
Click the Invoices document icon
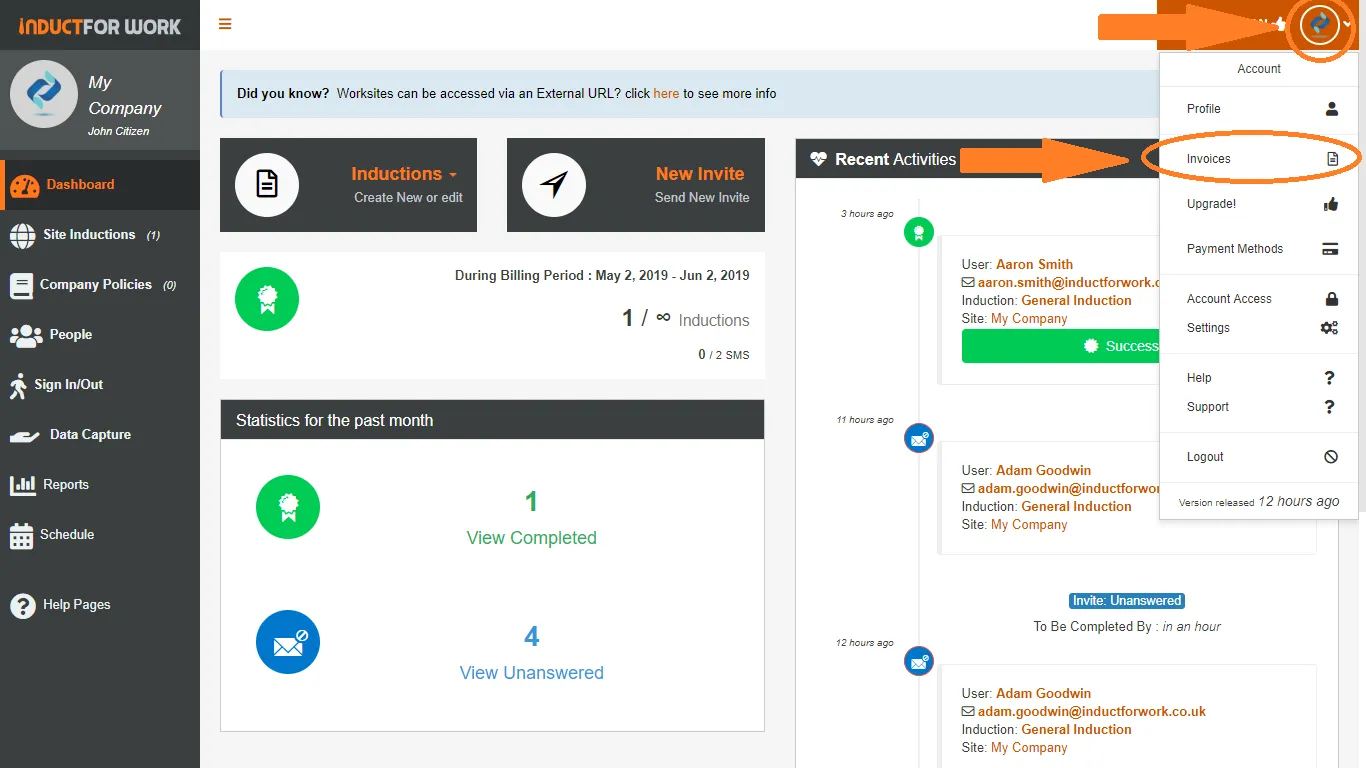(x=1332, y=159)
